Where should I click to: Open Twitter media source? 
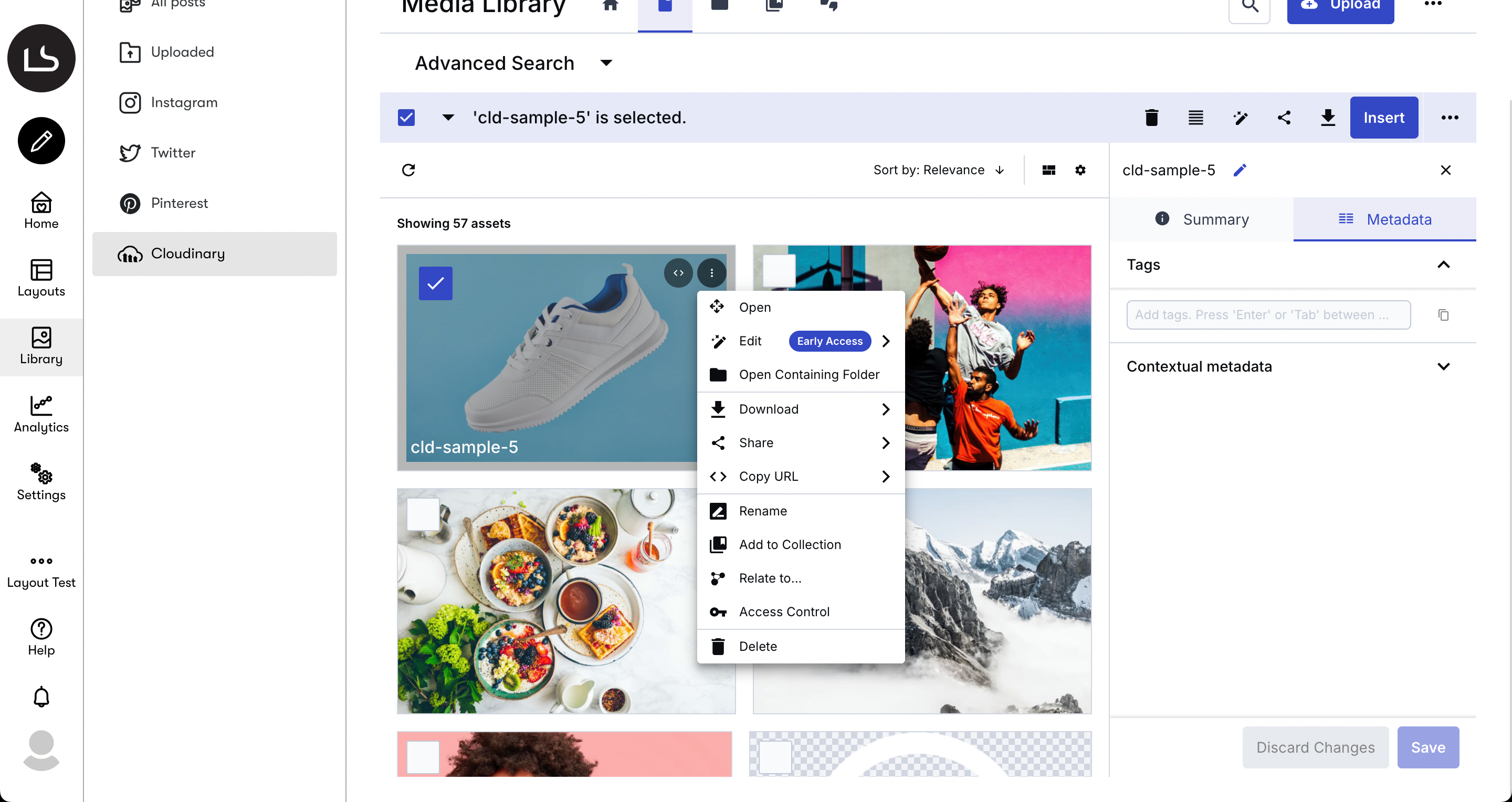[x=215, y=153]
